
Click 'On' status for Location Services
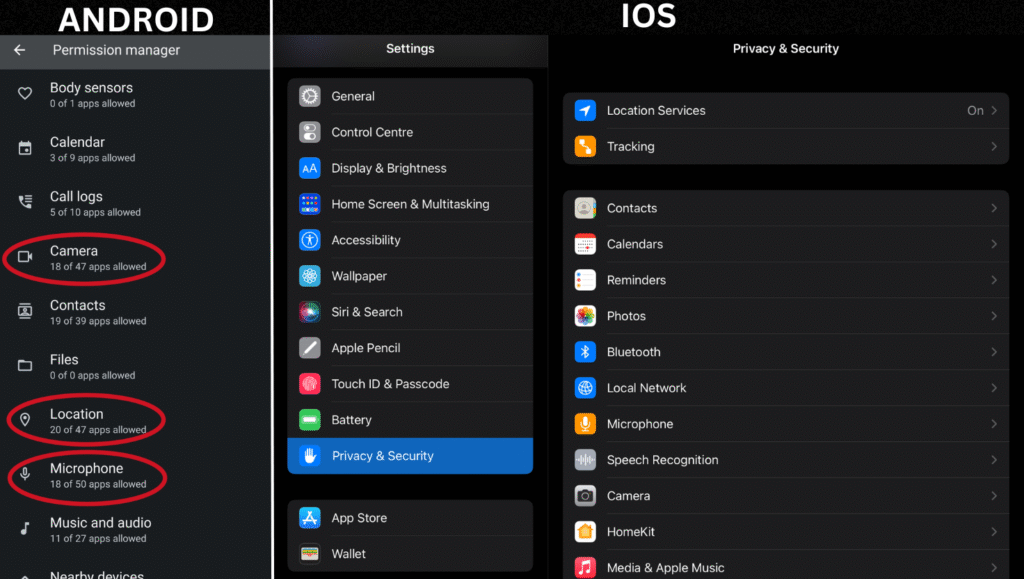pos(975,110)
